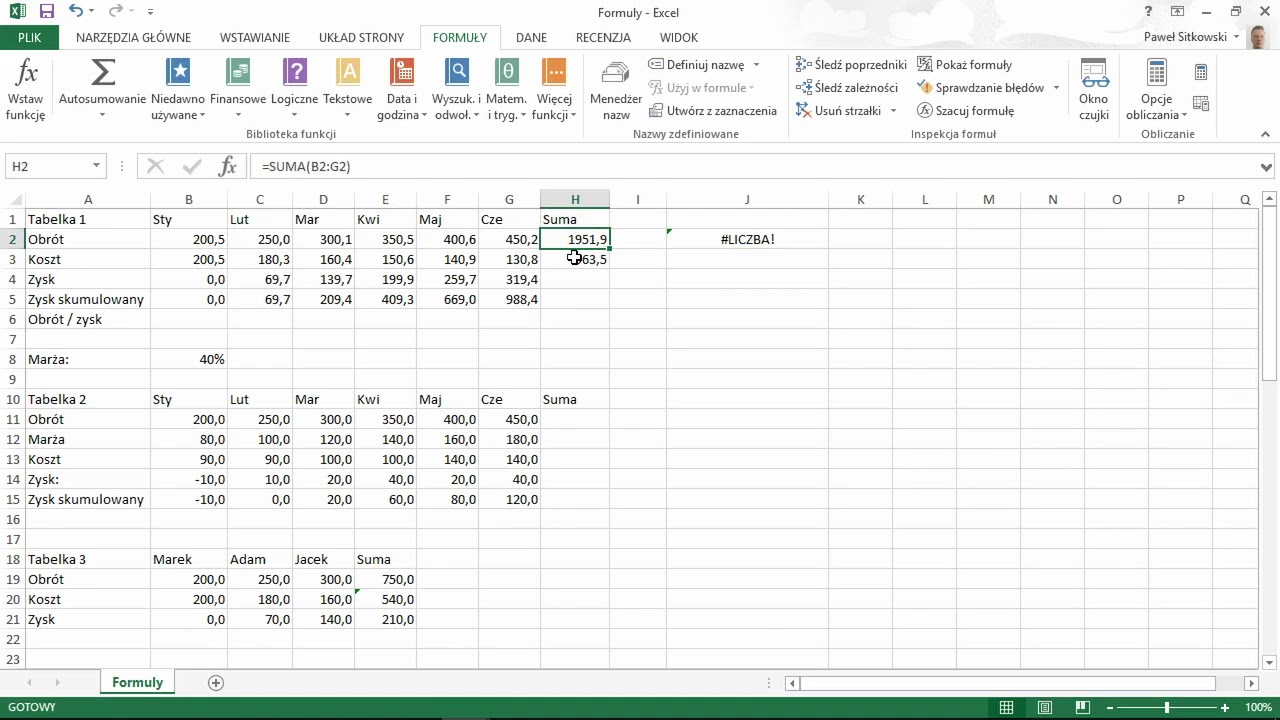This screenshot has height=720, width=1280.
Task: Open Autosumowanie sigma icon
Action: coord(103,73)
